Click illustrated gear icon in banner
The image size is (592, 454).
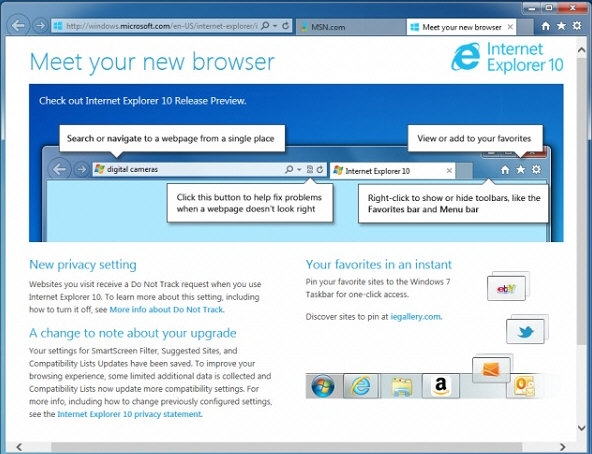536,170
